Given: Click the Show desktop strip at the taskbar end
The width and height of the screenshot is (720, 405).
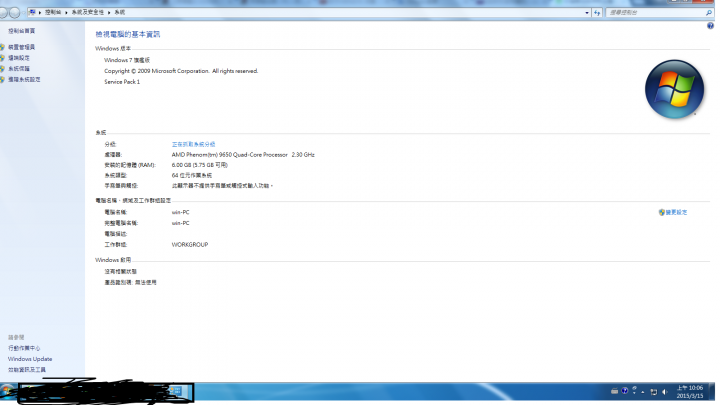Looking at the screenshot, I should 712,391.
